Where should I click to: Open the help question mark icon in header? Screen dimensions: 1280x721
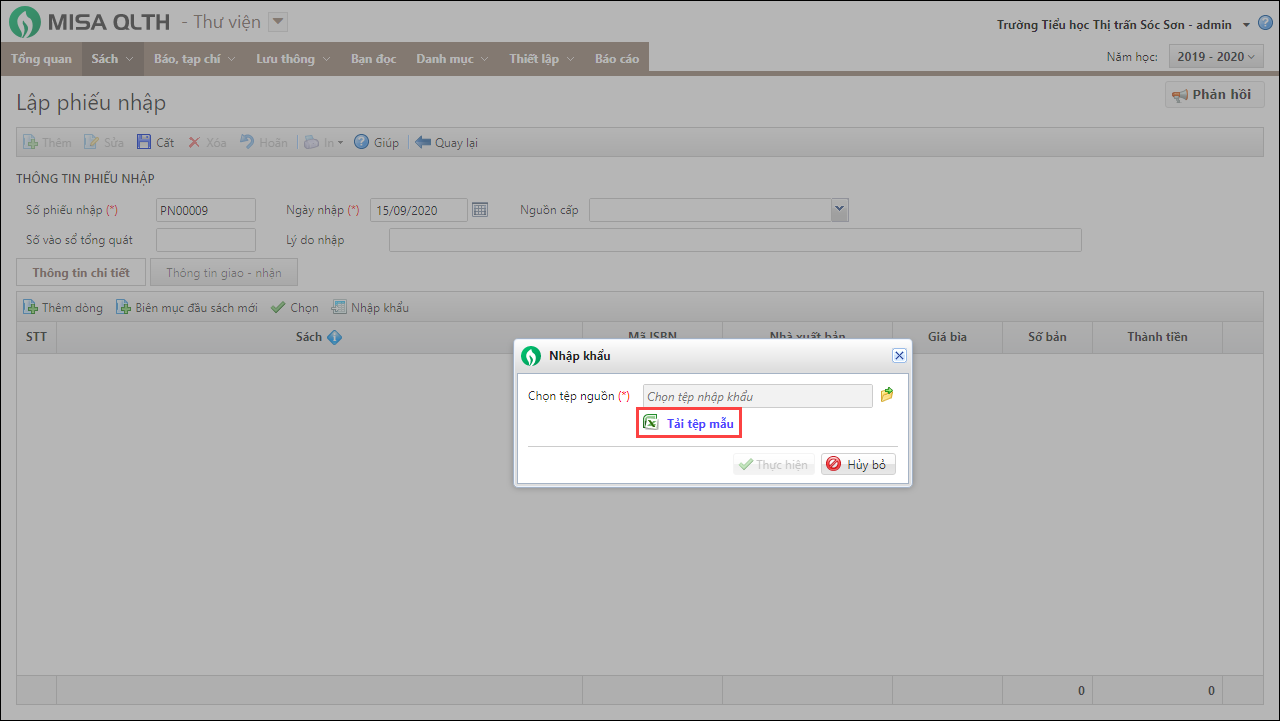[1265, 25]
